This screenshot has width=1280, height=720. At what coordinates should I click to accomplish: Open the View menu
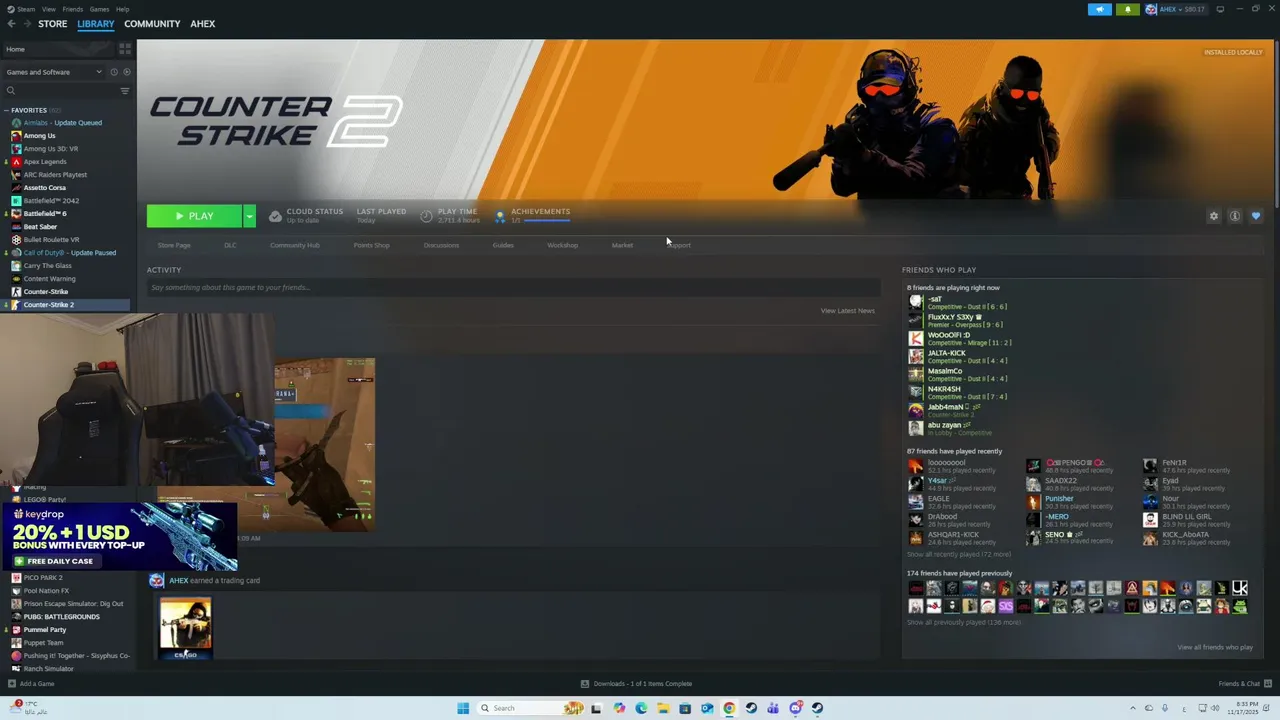(x=49, y=9)
